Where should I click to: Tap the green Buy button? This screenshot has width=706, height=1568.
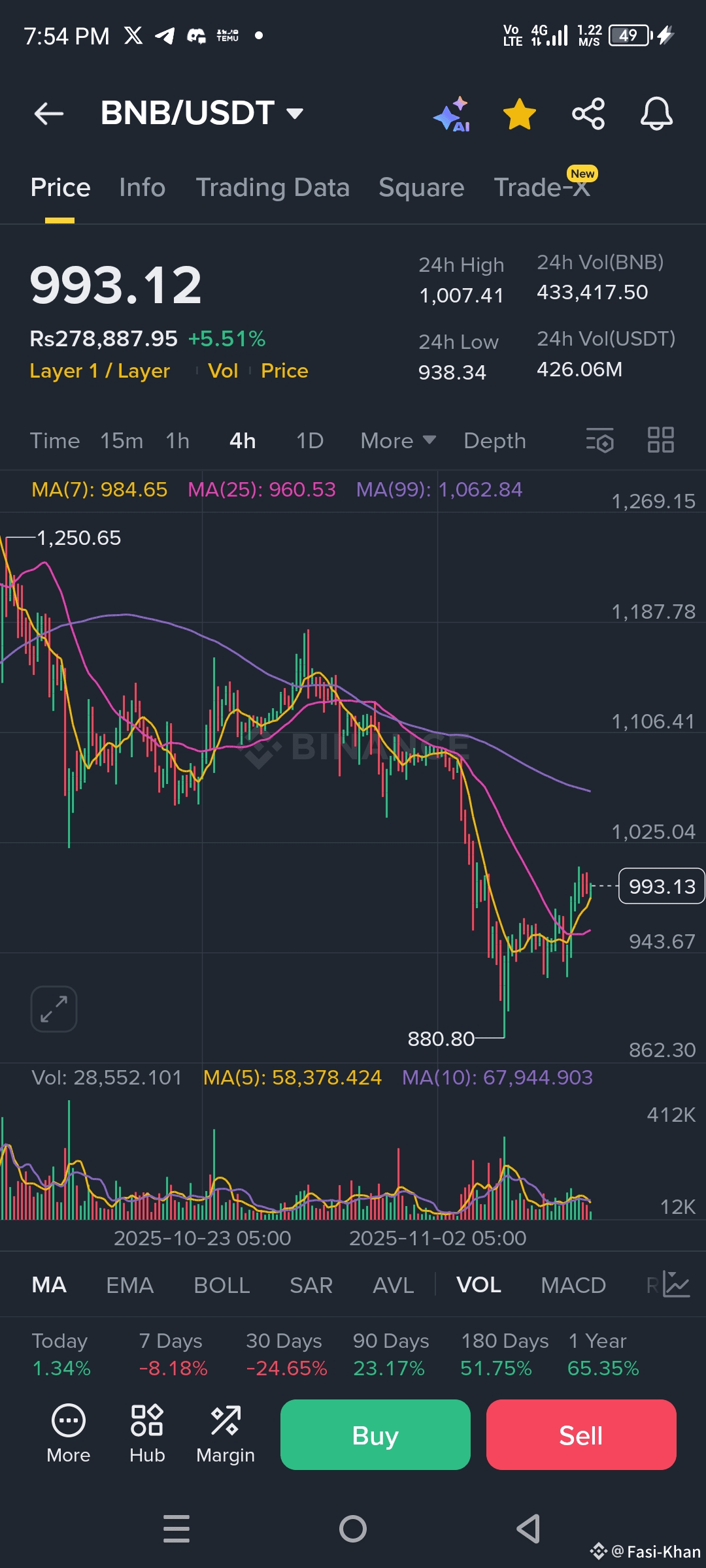375,1435
